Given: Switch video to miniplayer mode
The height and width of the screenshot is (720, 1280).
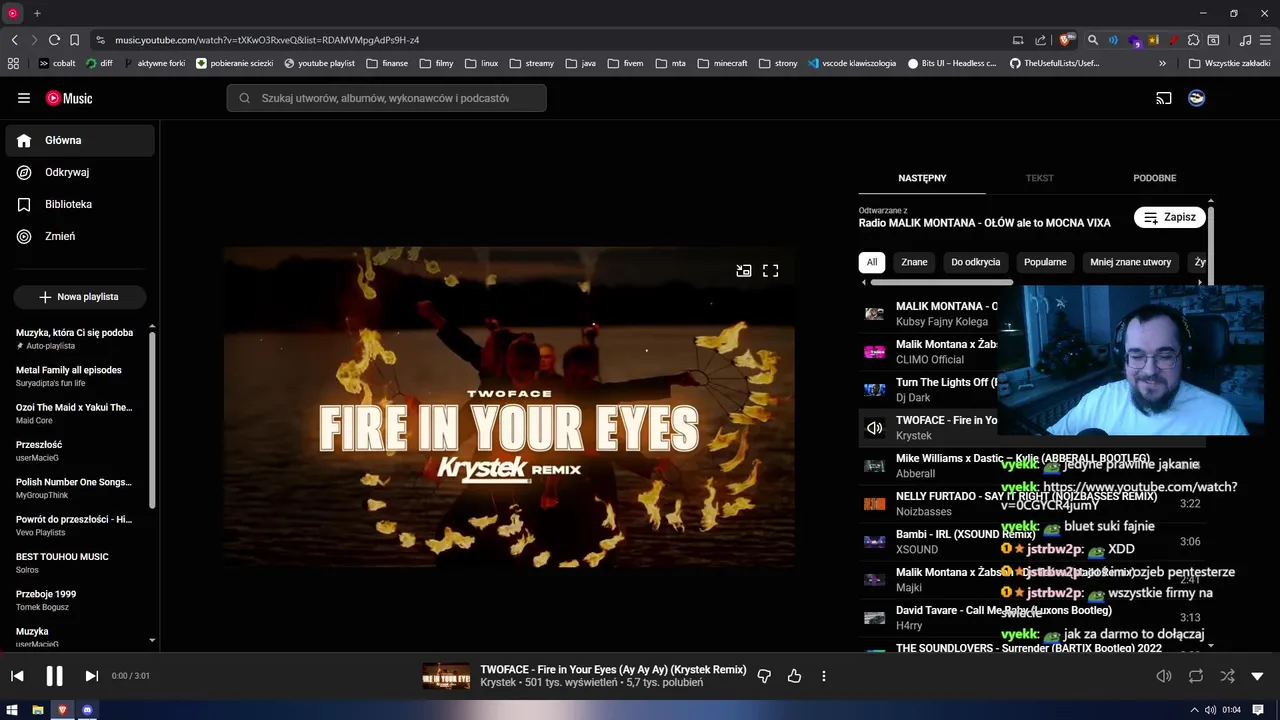Looking at the screenshot, I should pyautogui.click(x=744, y=270).
